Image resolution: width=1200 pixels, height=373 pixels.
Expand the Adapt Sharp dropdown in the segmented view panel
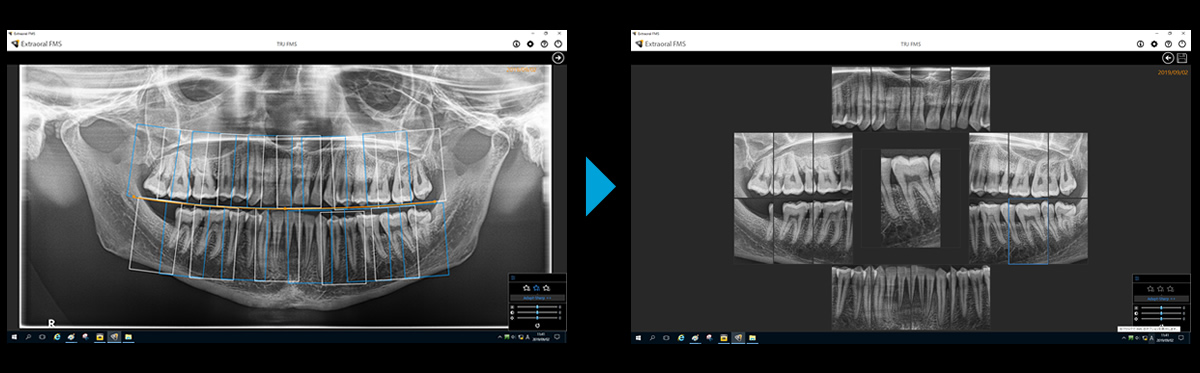tap(1161, 299)
